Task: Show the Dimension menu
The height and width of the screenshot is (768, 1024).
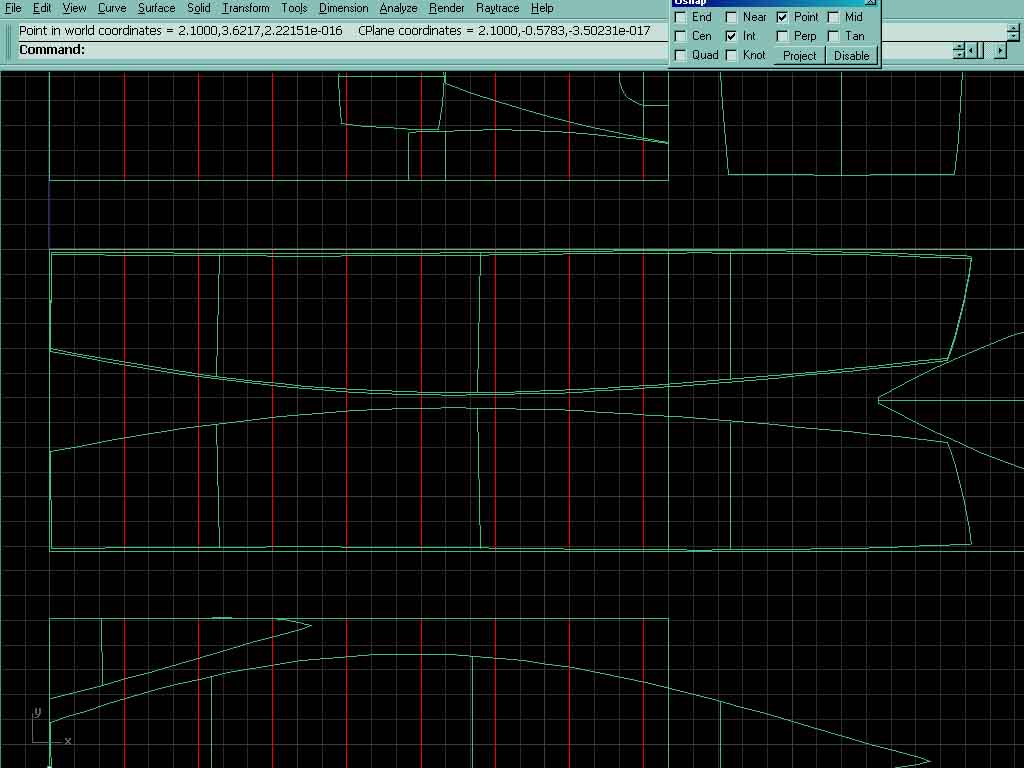Action: pos(343,8)
